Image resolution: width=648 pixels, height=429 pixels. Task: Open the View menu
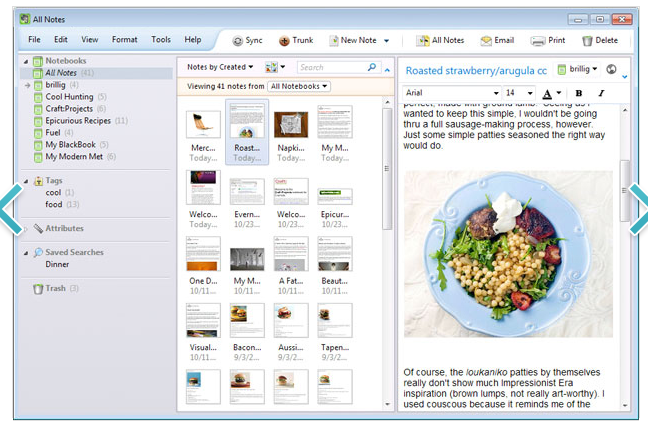click(x=90, y=40)
